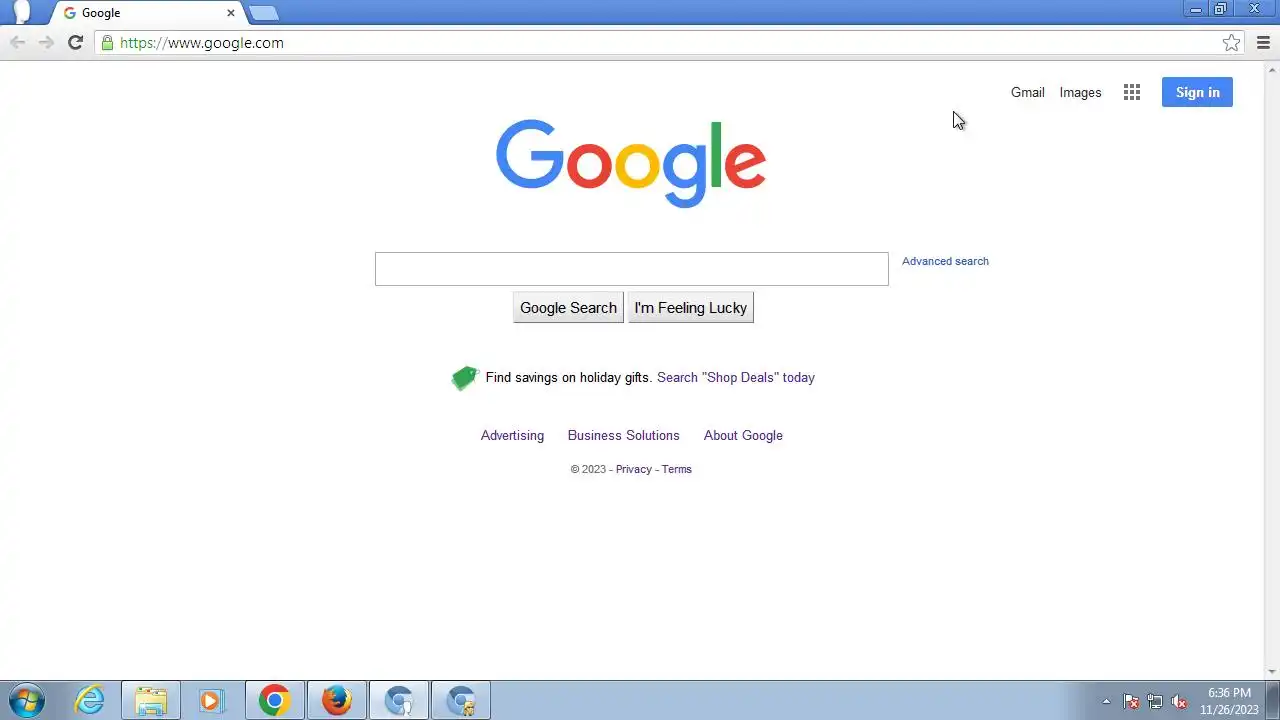
Task: Open the Google apps grid
Action: tap(1132, 92)
